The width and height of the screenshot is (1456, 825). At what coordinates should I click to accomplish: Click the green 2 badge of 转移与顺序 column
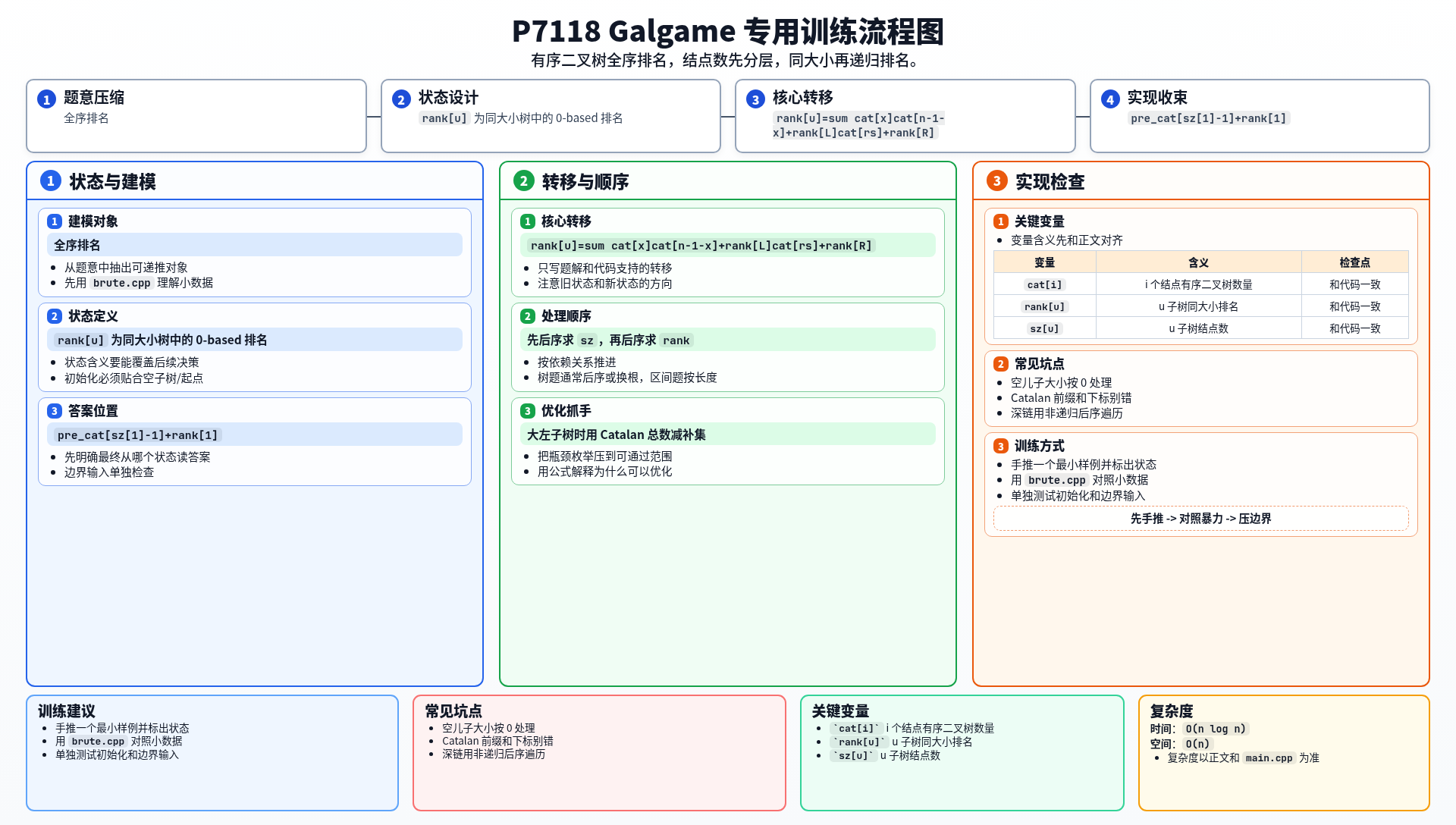523,180
